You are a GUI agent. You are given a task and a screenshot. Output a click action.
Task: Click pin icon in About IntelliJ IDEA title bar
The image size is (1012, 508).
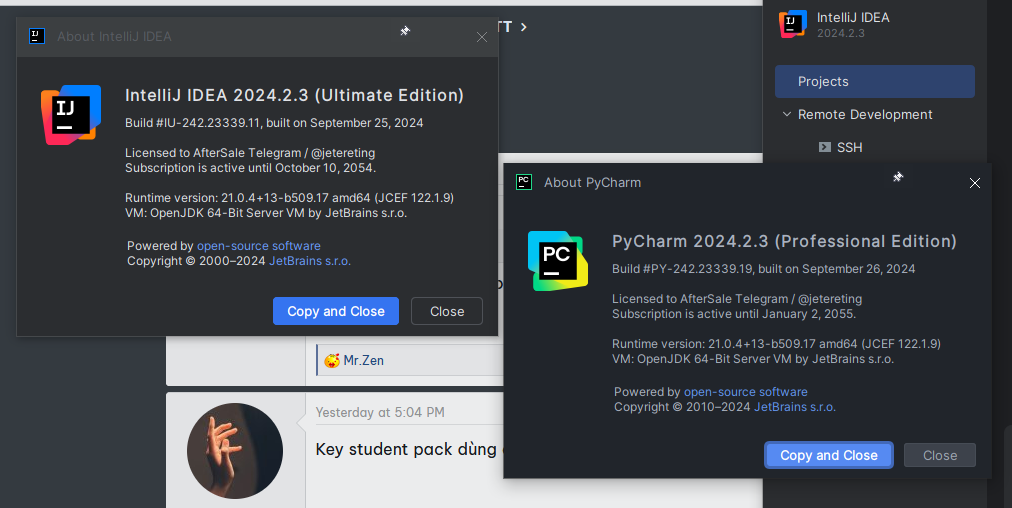[405, 31]
